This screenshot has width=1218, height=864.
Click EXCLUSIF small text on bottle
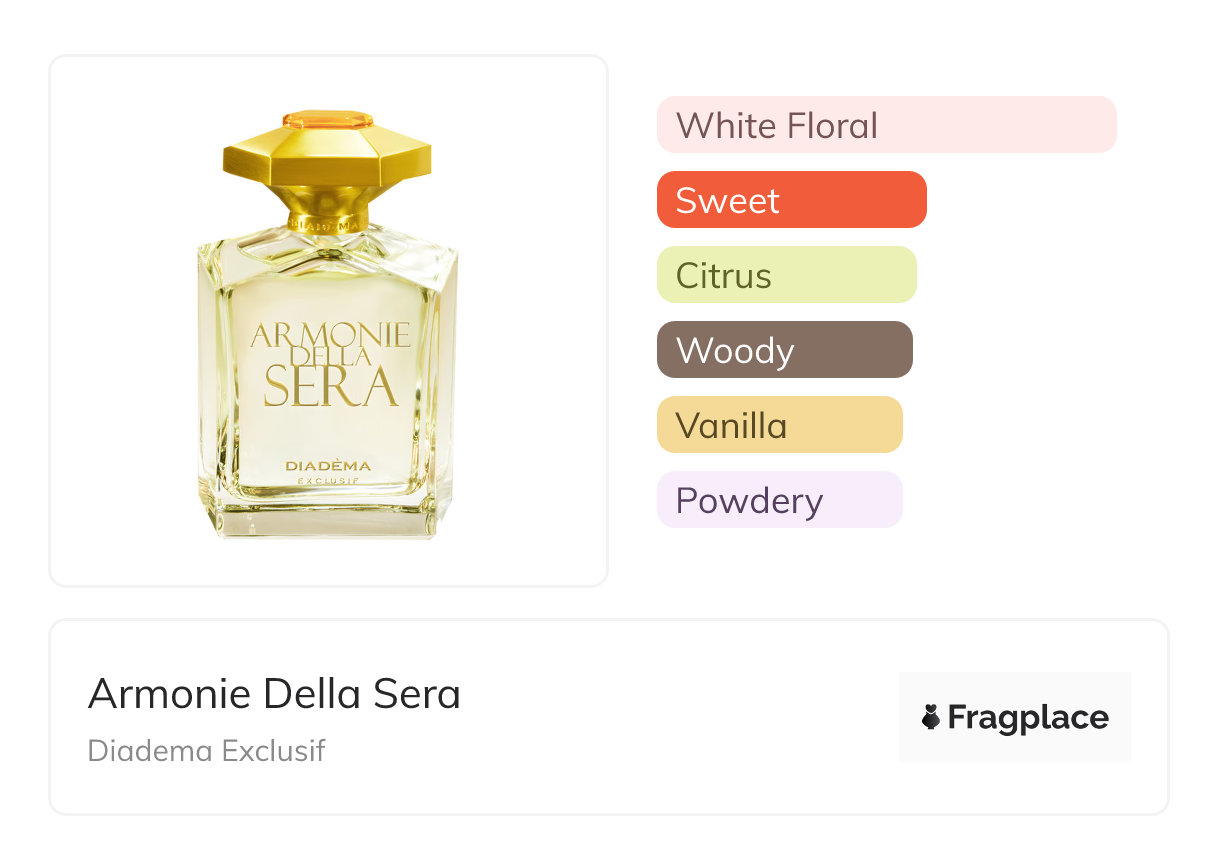tap(328, 481)
